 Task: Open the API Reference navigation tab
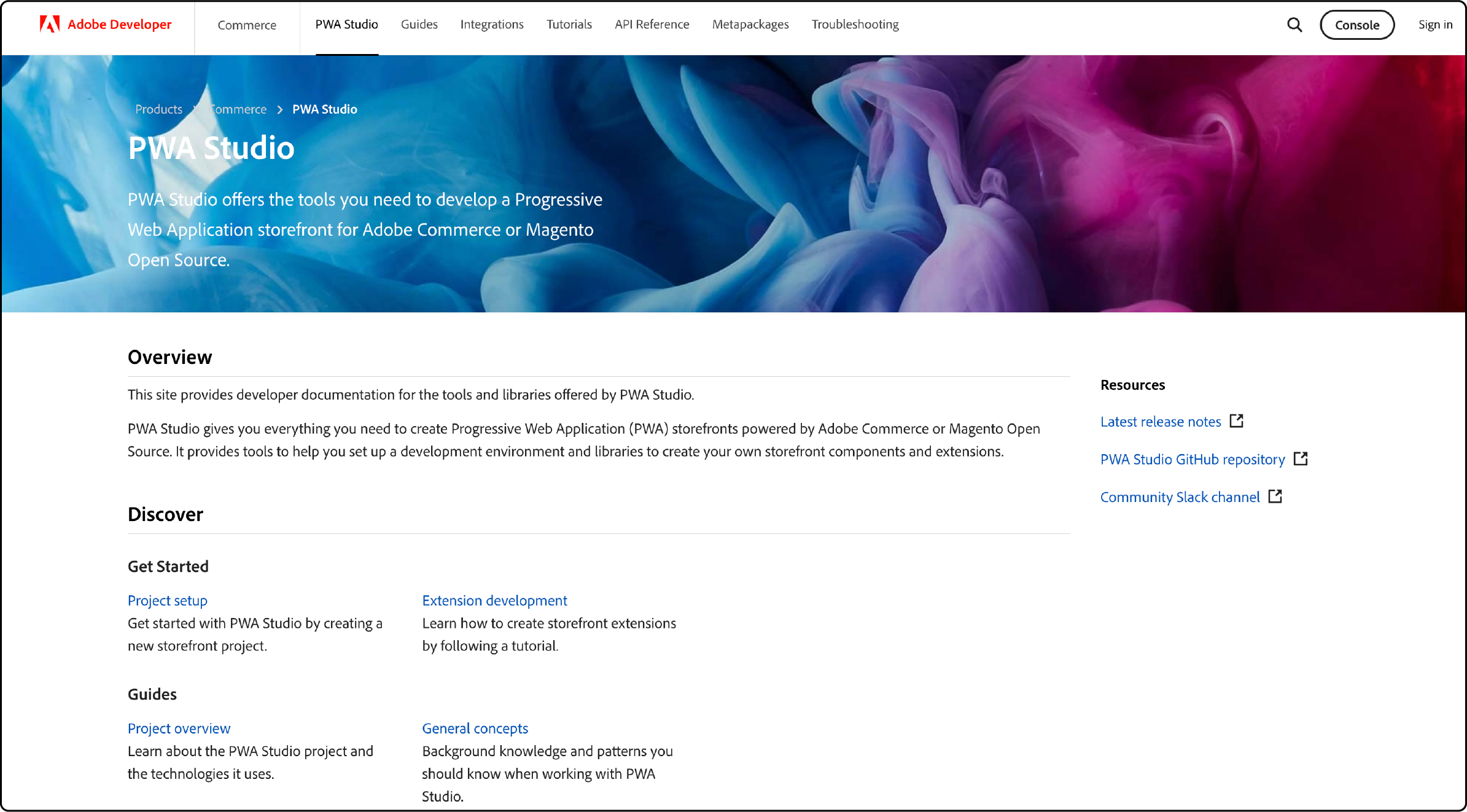point(652,25)
